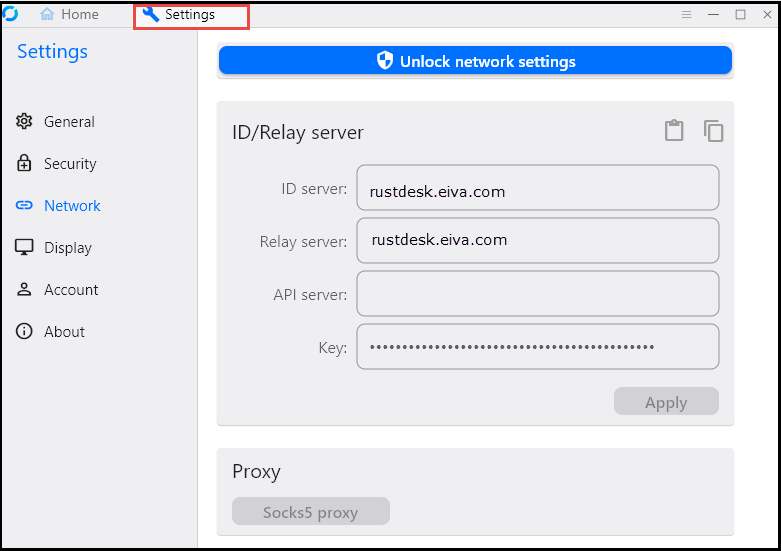Click the shield icon on unlock button
Image resolution: width=781 pixels, height=551 pixels.
[385, 60]
